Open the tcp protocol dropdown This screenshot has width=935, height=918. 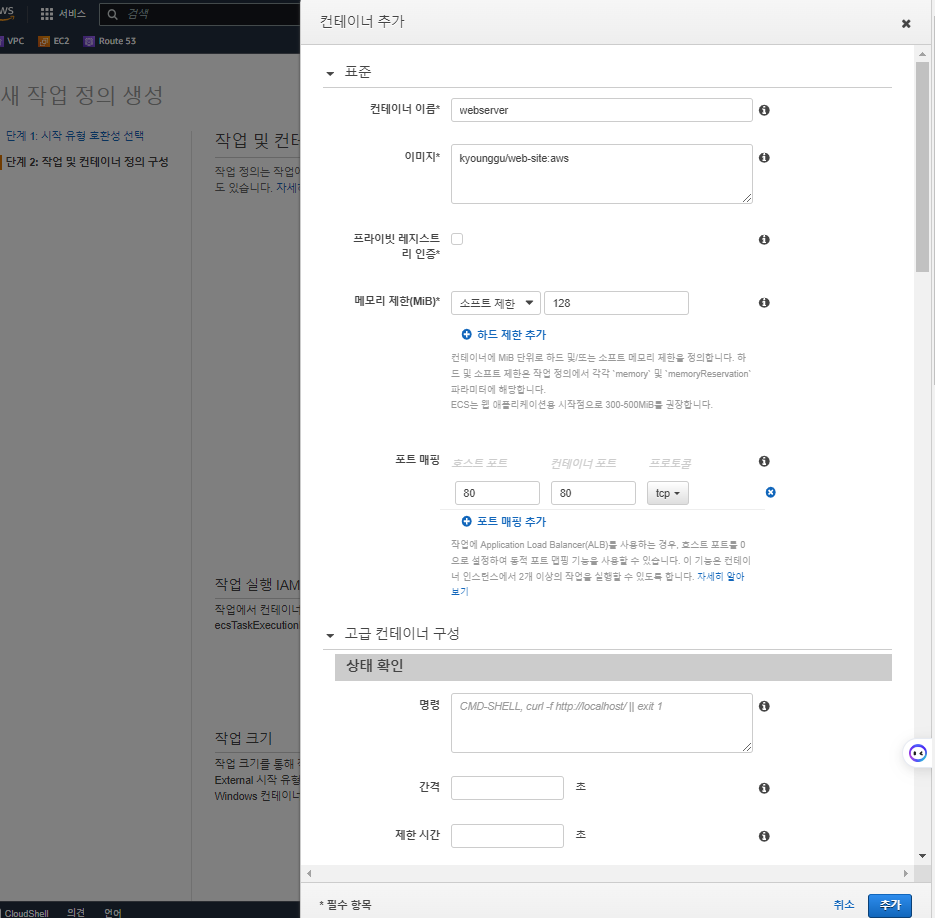coord(668,493)
